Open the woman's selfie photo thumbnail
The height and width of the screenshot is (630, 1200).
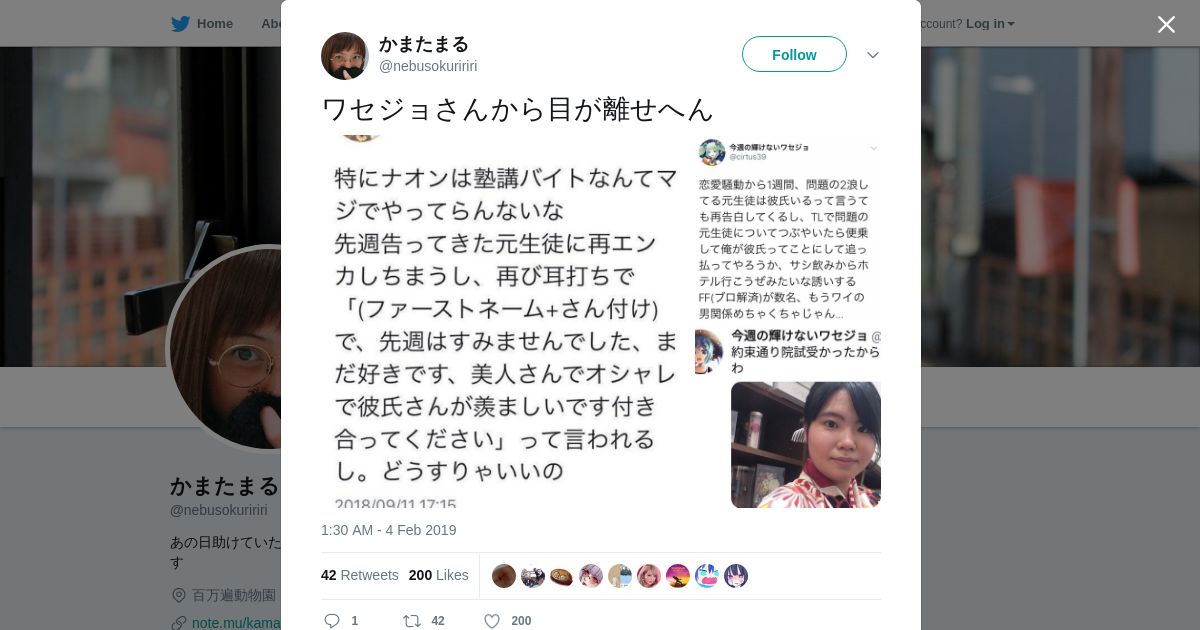[x=806, y=445]
